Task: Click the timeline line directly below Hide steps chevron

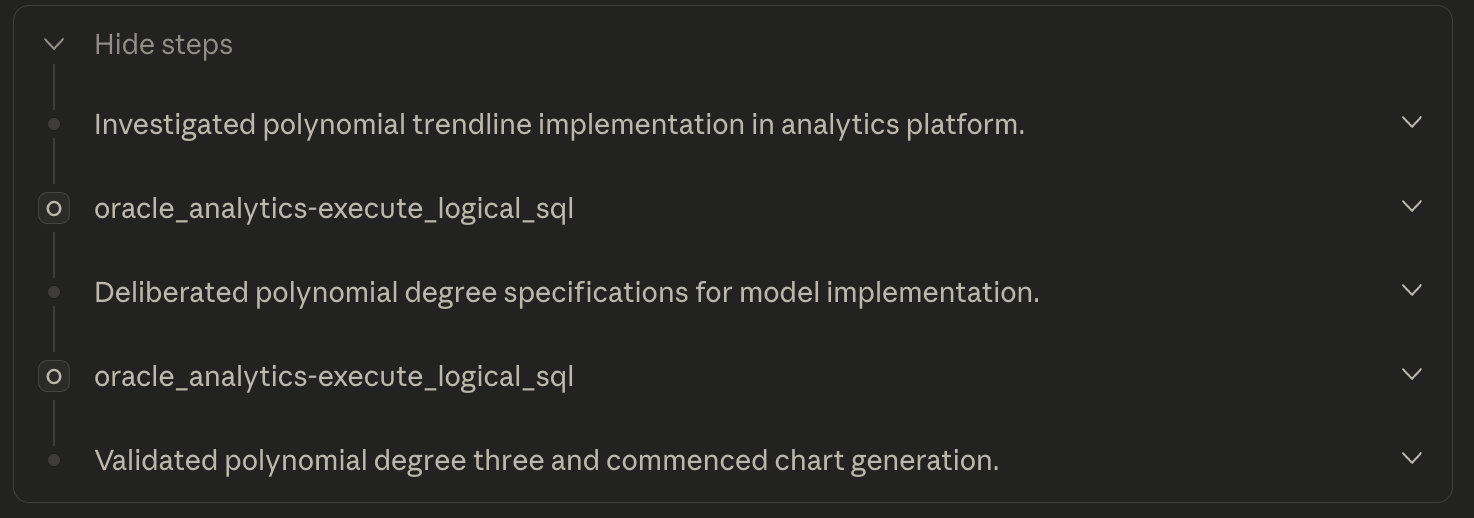Action: pyautogui.click(x=54, y=86)
